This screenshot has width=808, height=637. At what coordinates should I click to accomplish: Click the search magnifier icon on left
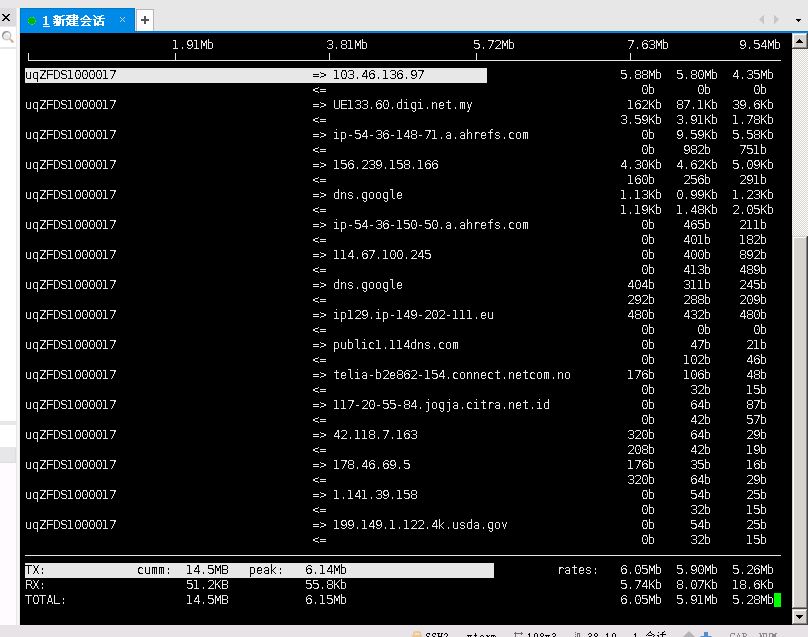[x=7, y=38]
